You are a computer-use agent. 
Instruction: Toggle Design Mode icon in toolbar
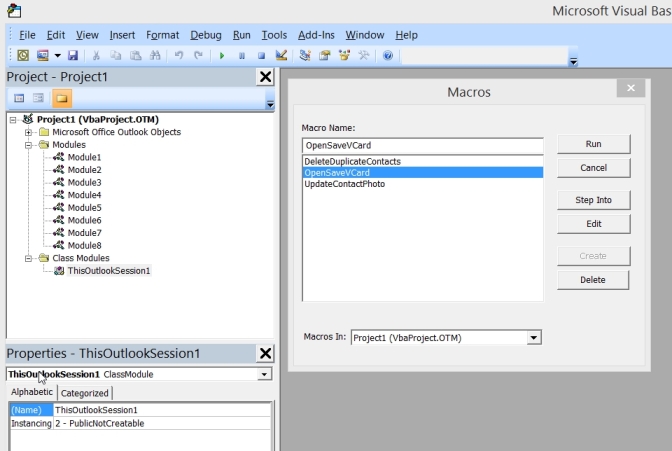[x=281, y=55]
